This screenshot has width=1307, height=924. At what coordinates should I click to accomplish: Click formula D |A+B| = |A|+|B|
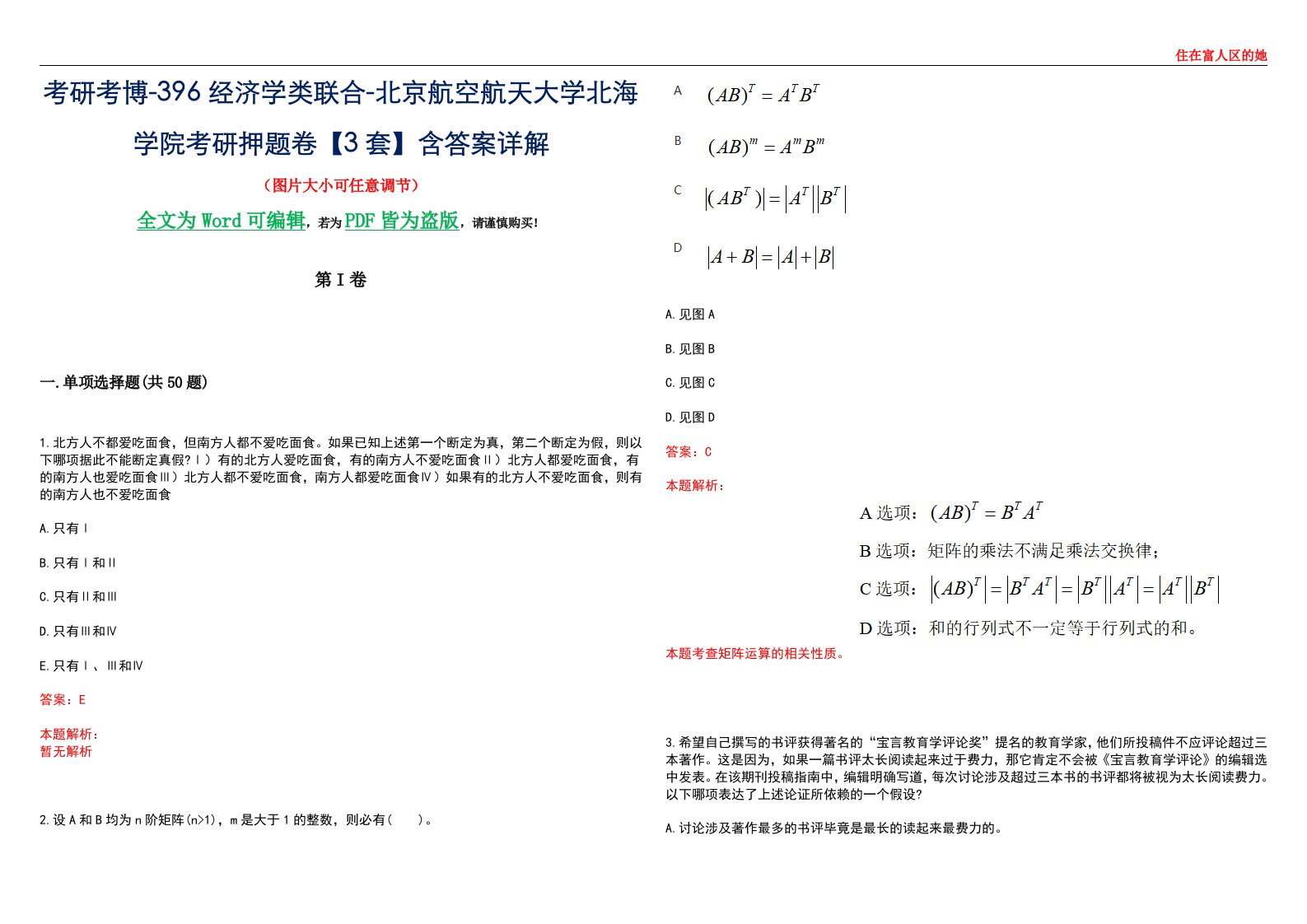(x=771, y=257)
